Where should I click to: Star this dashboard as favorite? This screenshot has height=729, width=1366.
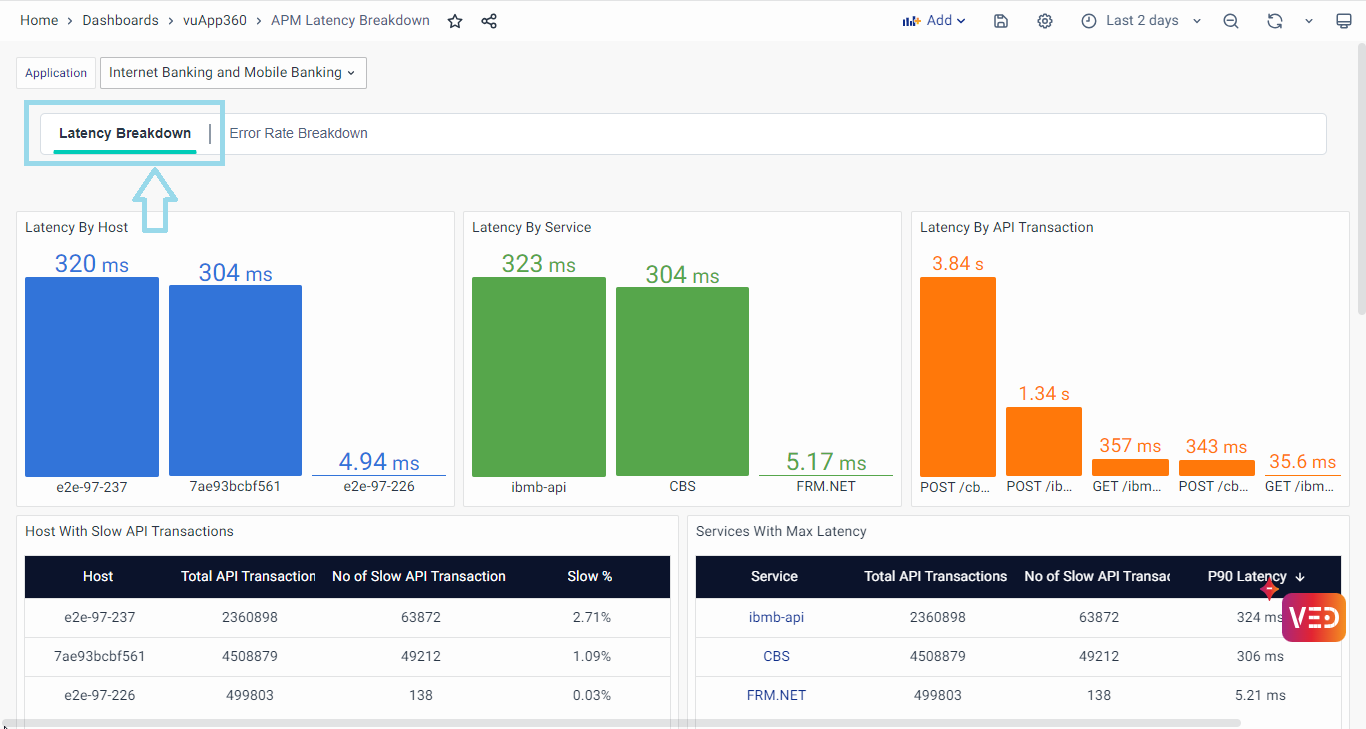(x=455, y=21)
